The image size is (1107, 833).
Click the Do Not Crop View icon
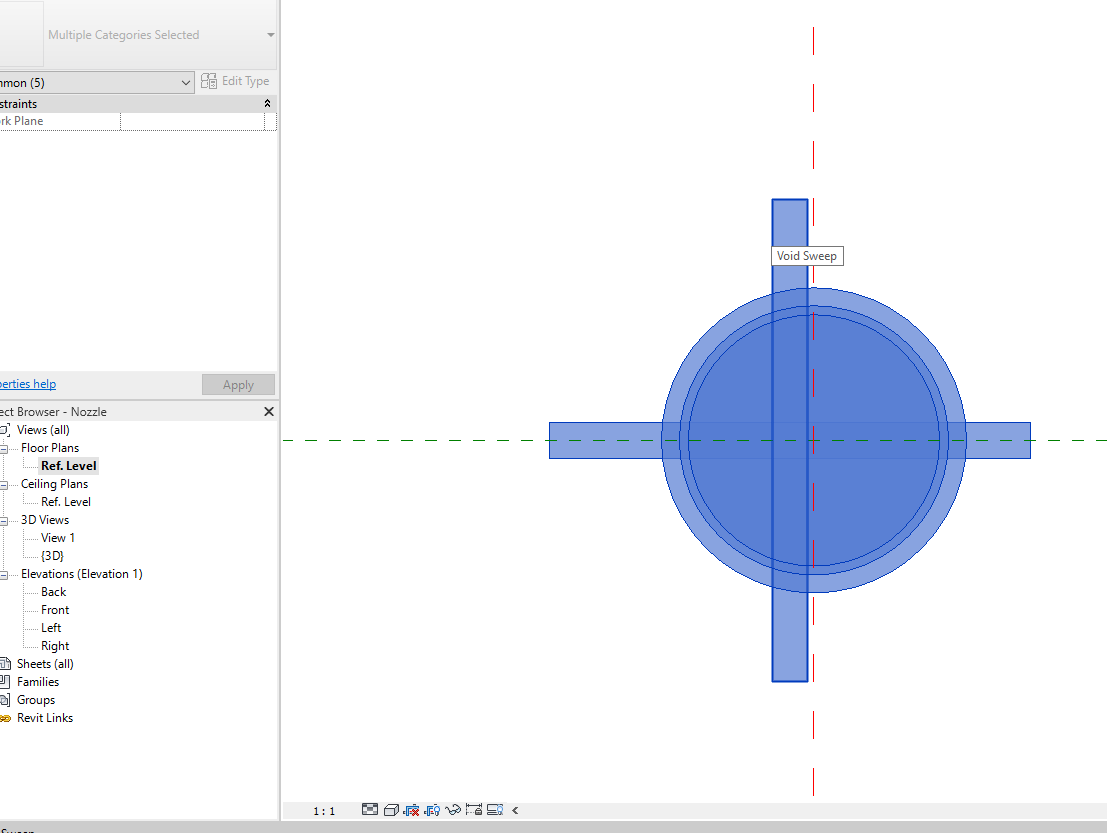click(412, 810)
